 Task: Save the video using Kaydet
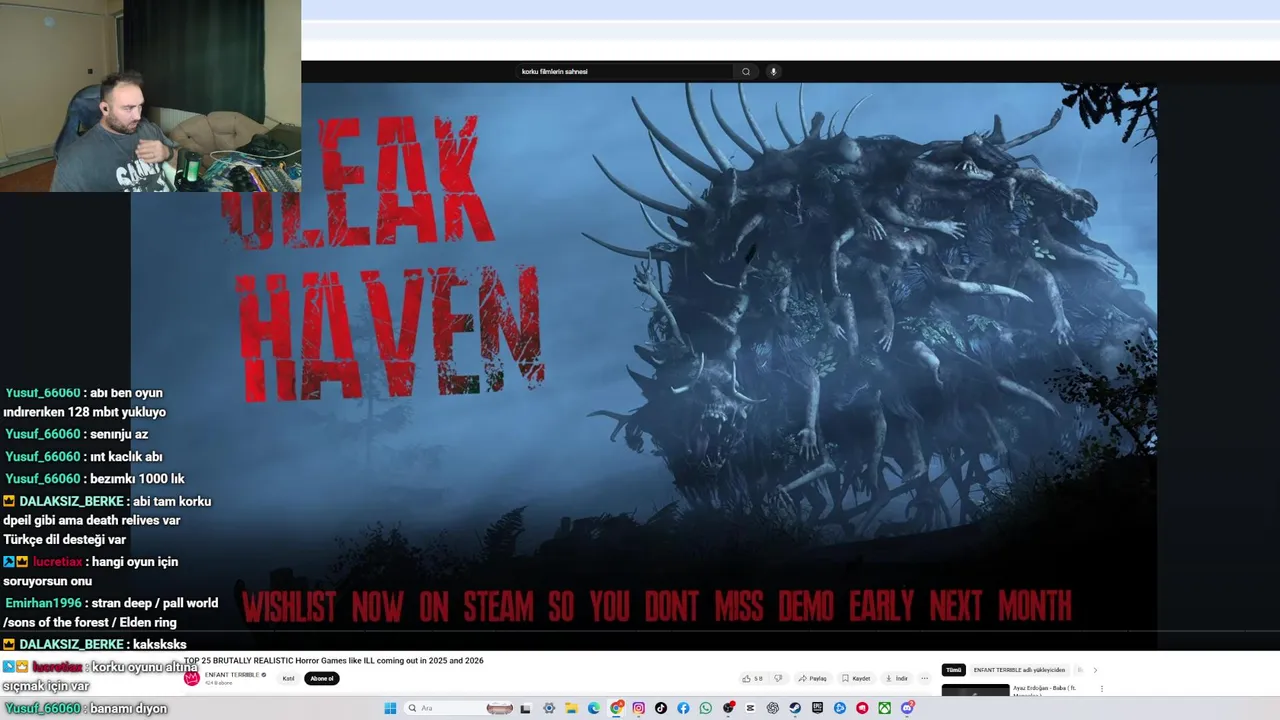[856, 678]
